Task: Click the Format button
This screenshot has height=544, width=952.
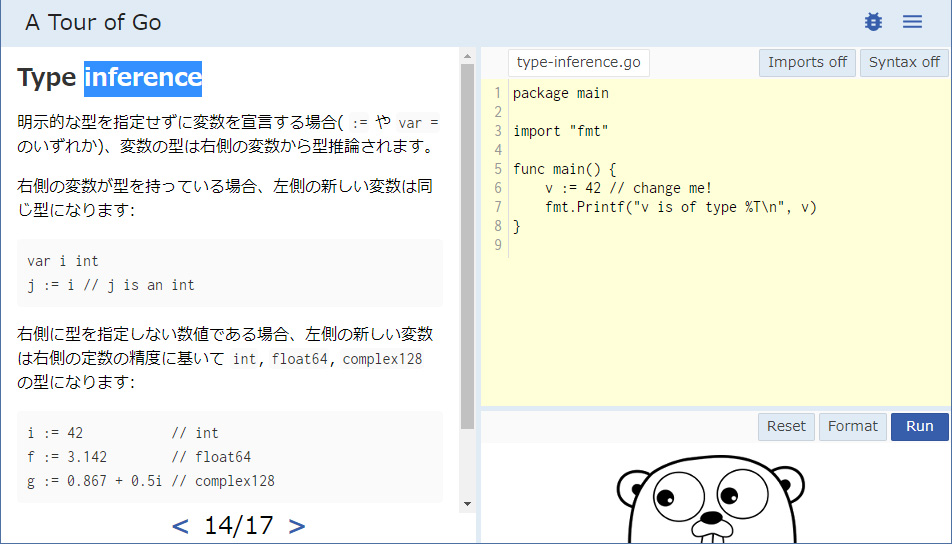Action: click(852, 426)
